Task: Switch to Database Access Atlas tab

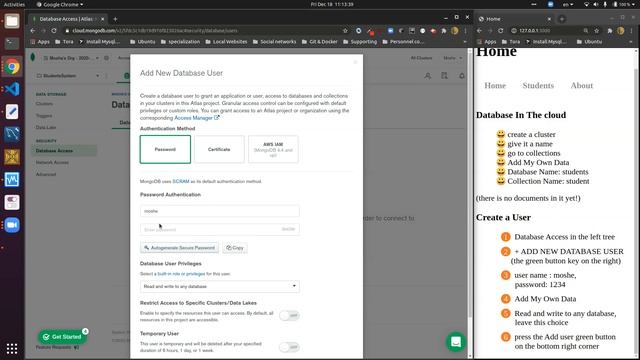Action: (67, 19)
